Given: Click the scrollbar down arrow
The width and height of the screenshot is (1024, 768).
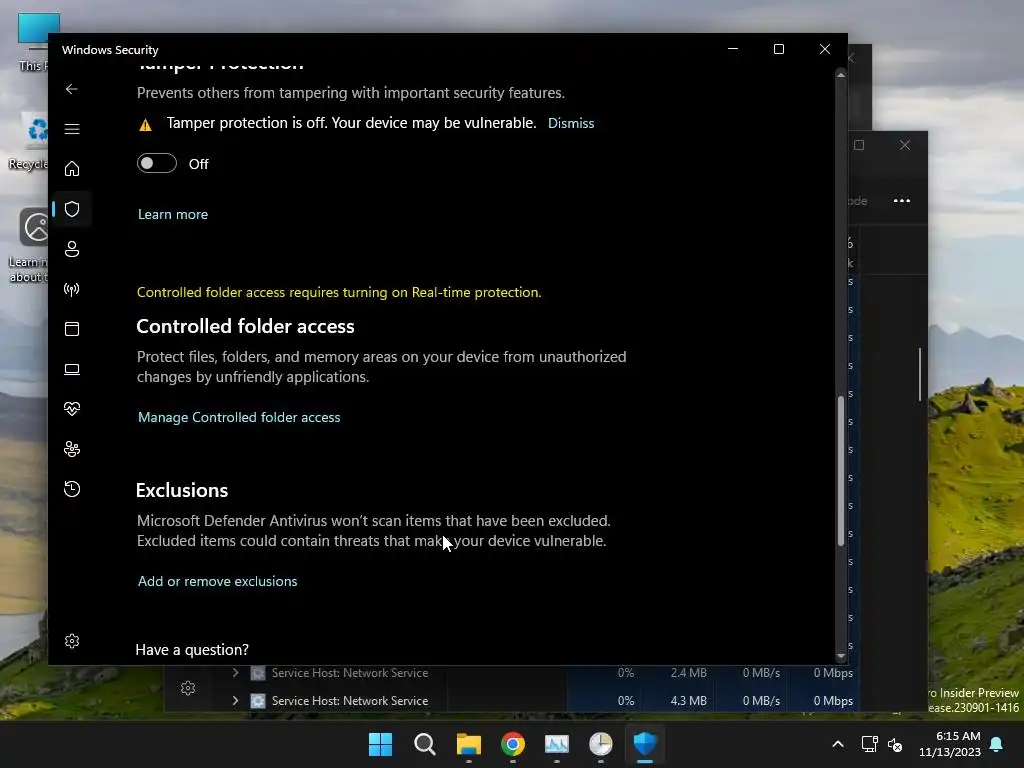Looking at the screenshot, I should coord(841,656).
